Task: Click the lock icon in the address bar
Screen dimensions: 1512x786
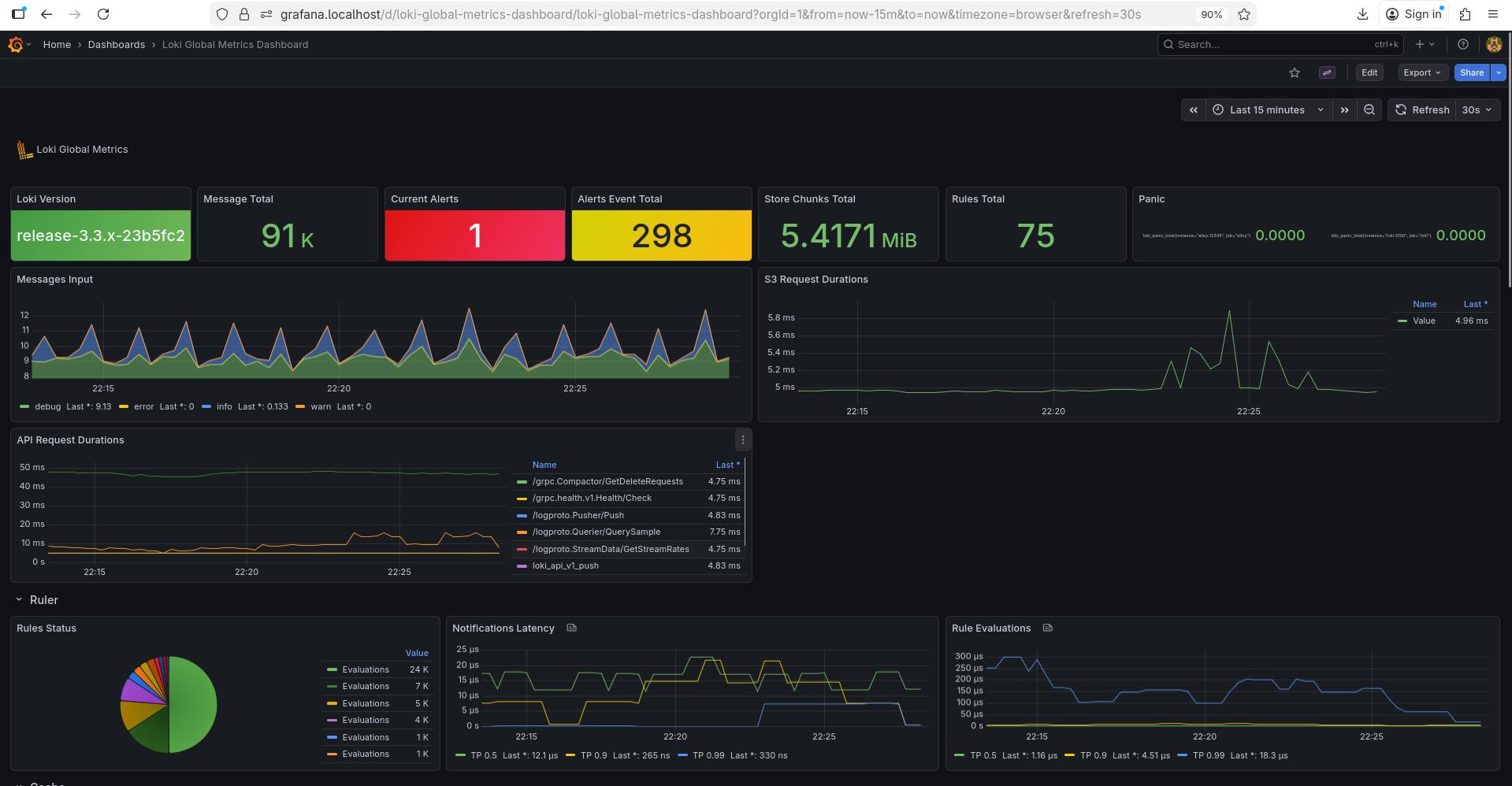Action: [x=244, y=14]
